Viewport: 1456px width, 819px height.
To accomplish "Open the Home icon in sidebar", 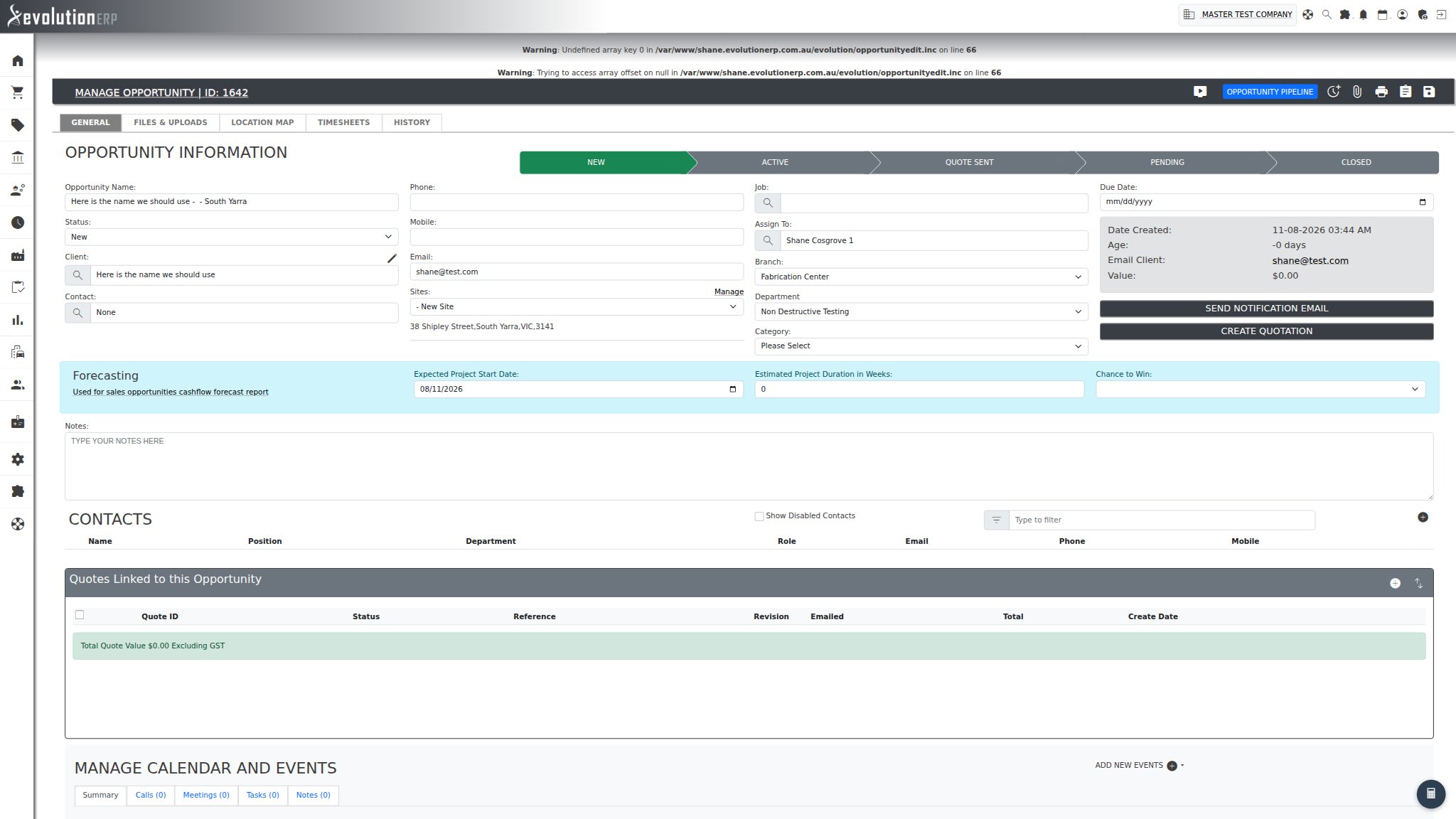I will [x=18, y=60].
